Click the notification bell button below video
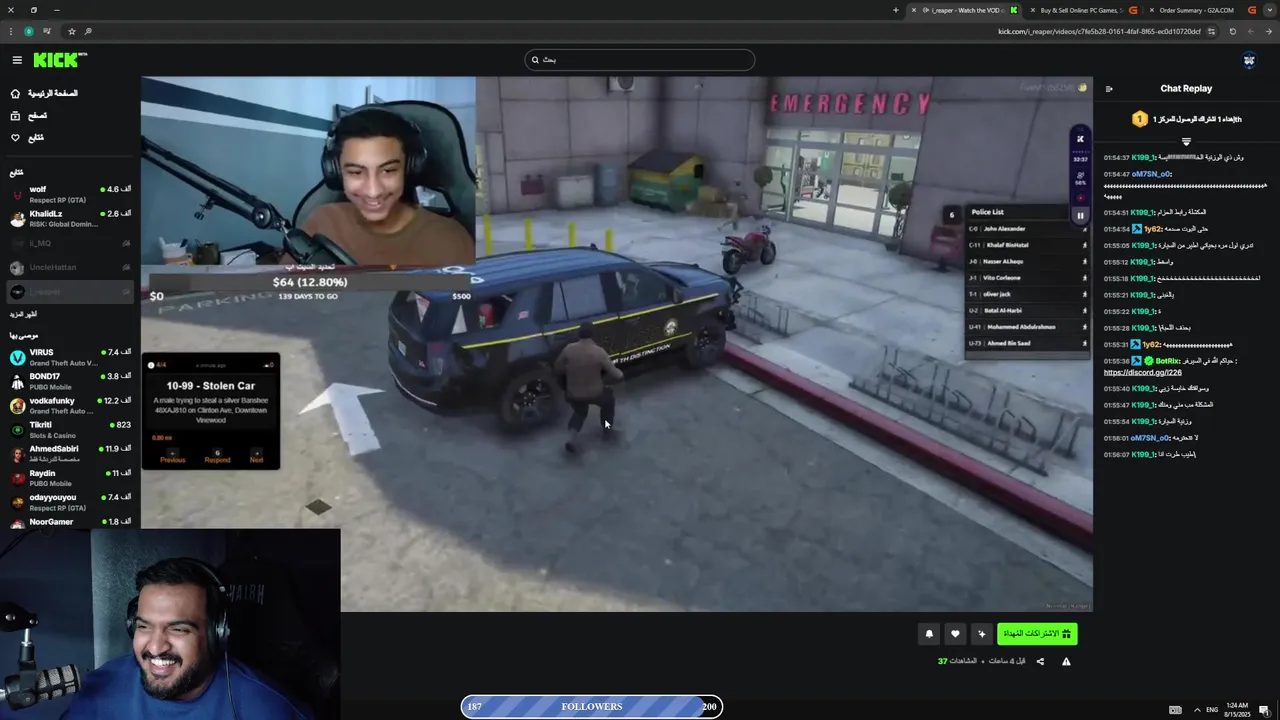Screen dimensions: 1280x720 point(929,634)
